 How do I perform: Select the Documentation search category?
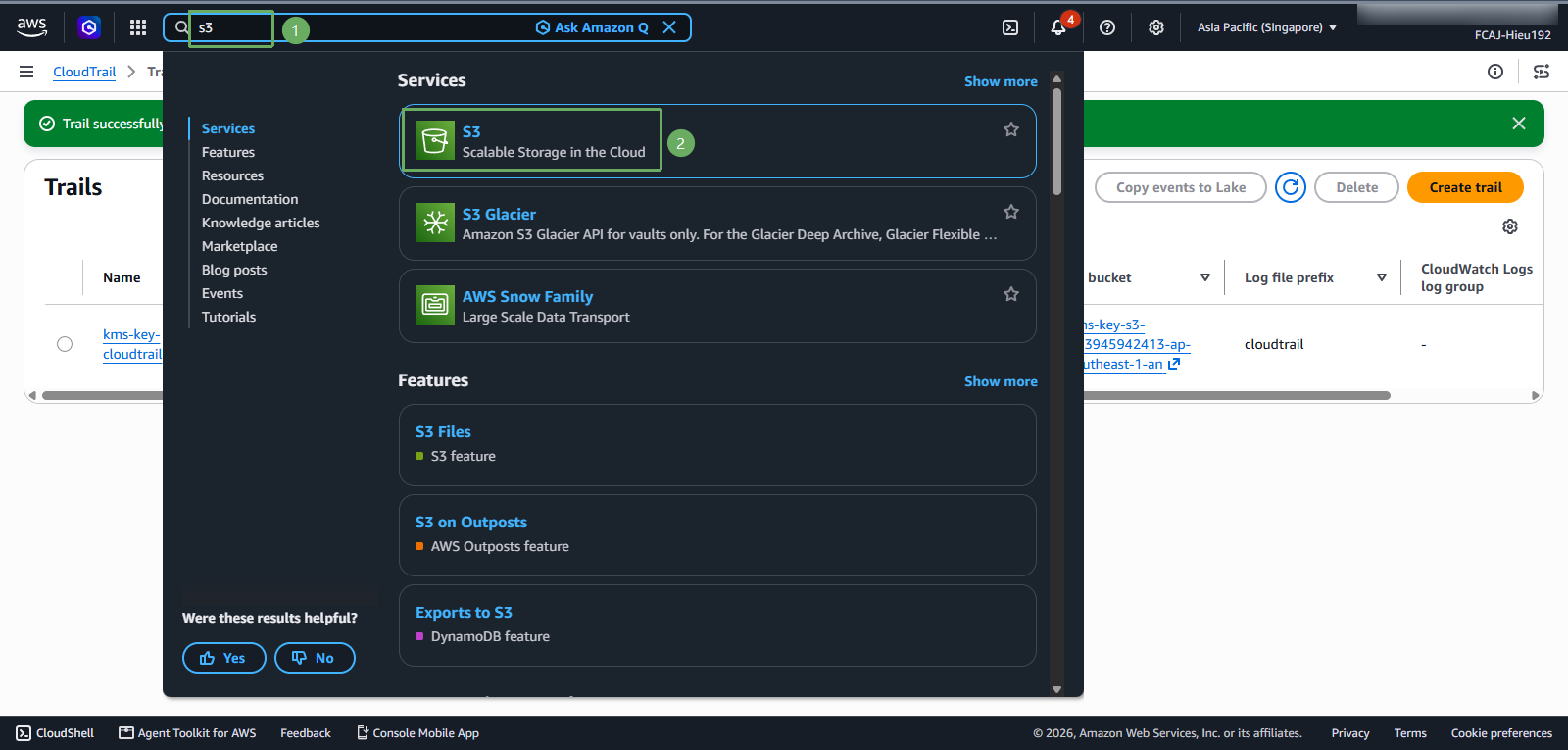click(250, 199)
